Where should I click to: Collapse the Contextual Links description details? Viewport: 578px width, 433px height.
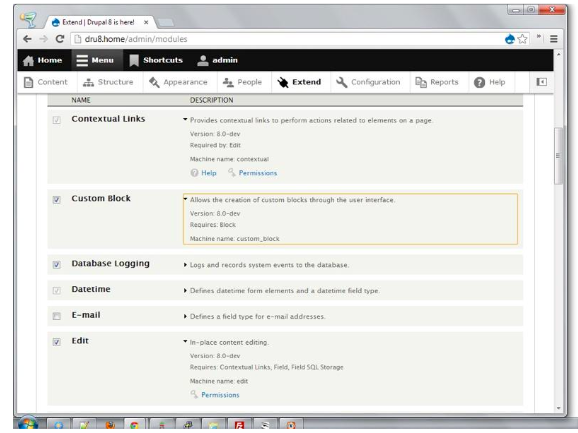[185, 119]
